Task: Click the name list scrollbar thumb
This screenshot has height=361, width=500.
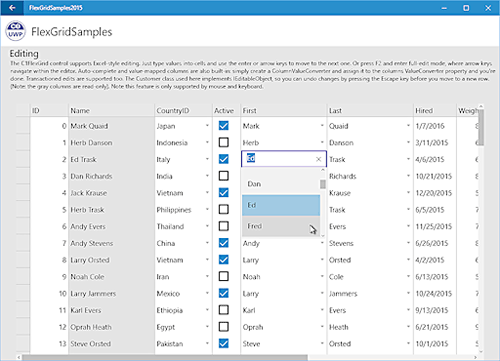Action: pos(323,184)
